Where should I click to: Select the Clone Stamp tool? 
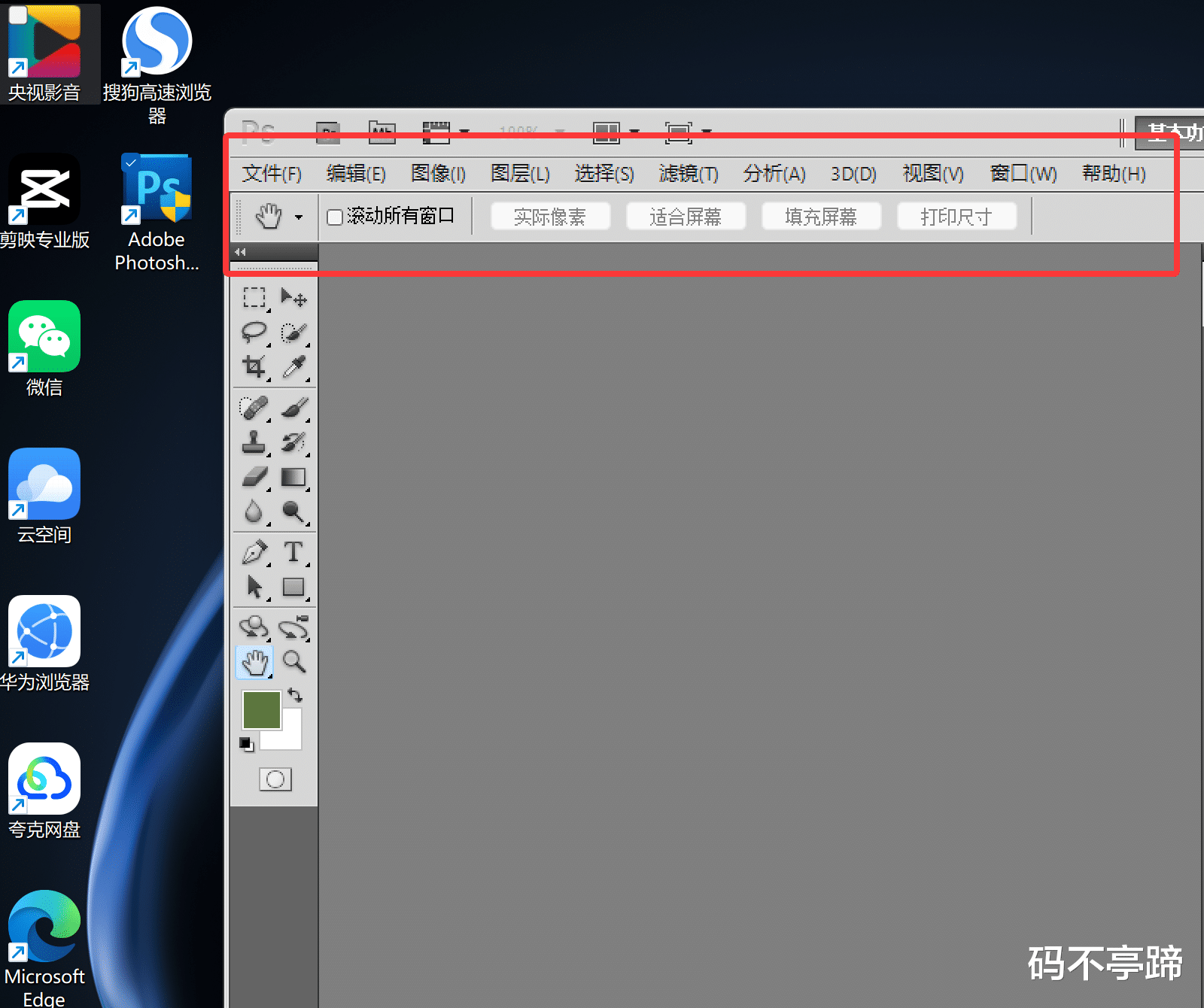(x=254, y=442)
